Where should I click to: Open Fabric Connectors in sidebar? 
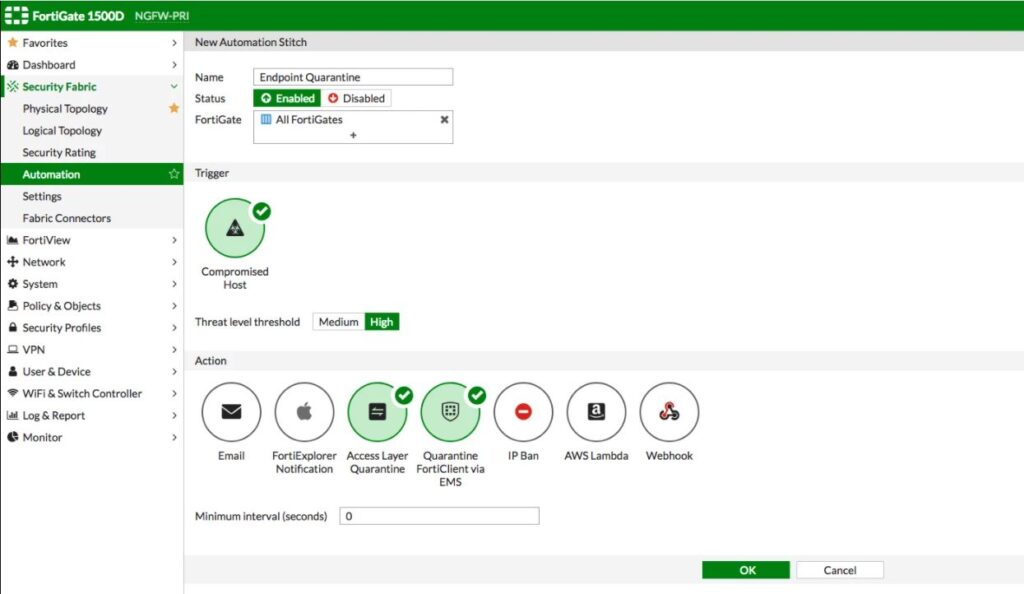(x=67, y=218)
